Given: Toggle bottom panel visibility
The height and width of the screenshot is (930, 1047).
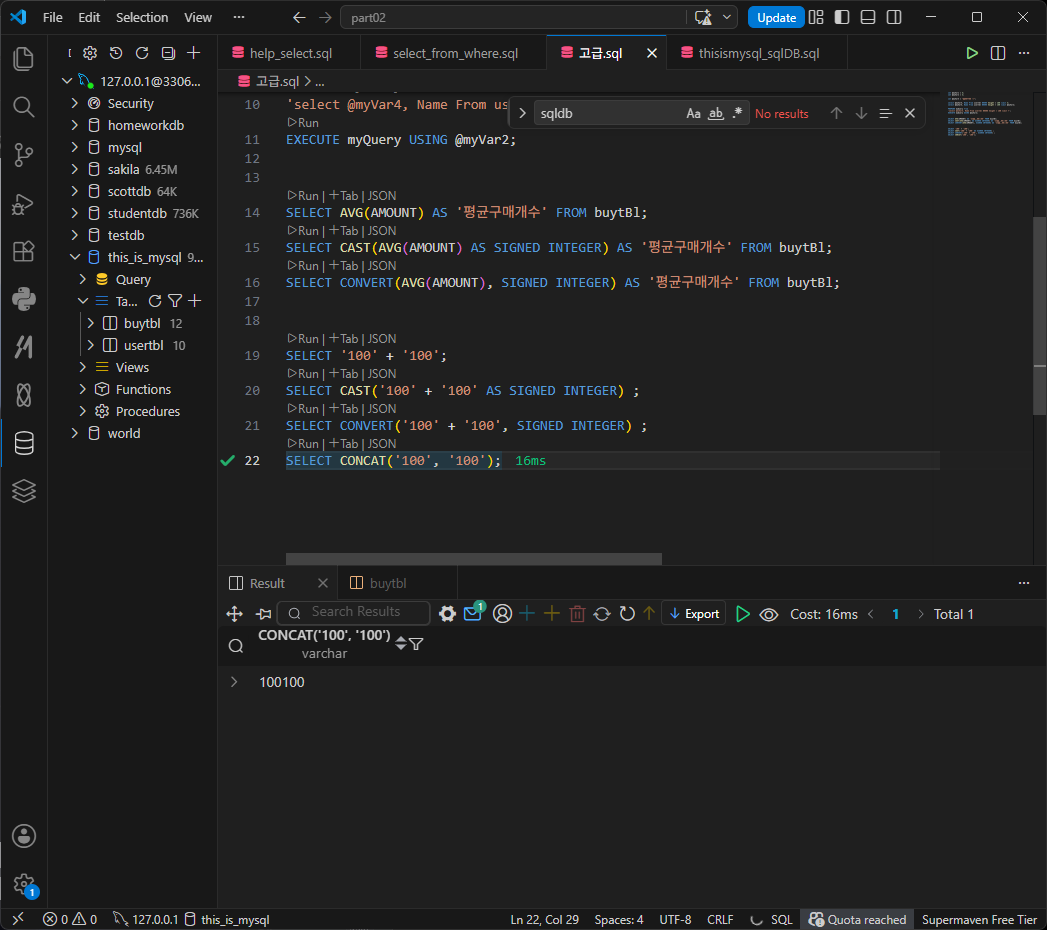Looking at the screenshot, I should [x=867, y=17].
